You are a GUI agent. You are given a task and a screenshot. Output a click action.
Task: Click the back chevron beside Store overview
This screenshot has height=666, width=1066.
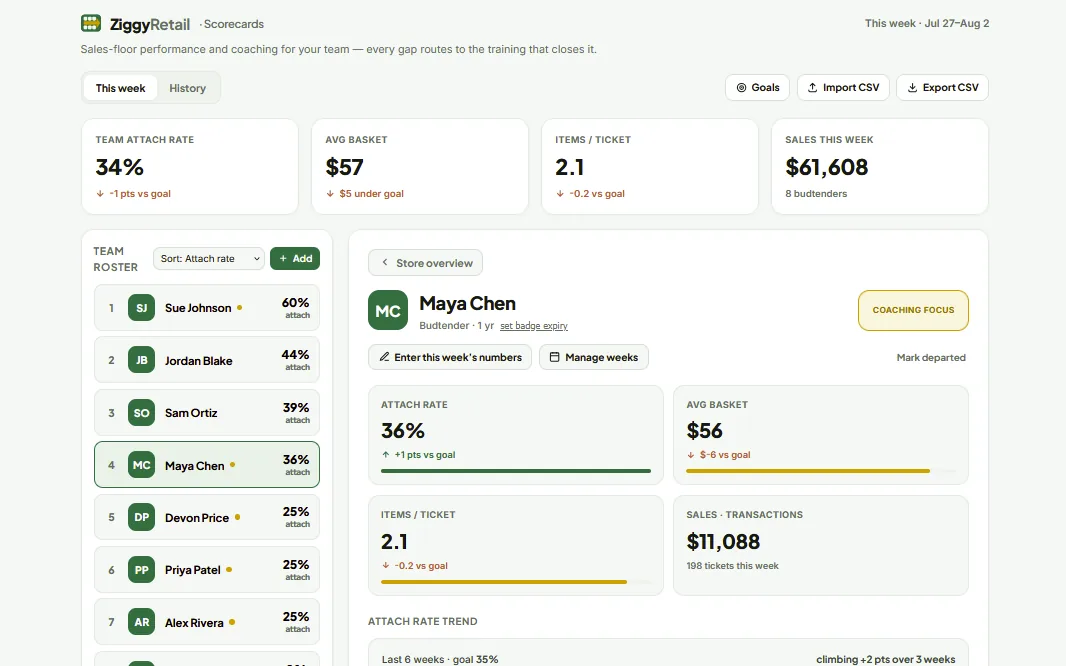[x=385, y=262]
